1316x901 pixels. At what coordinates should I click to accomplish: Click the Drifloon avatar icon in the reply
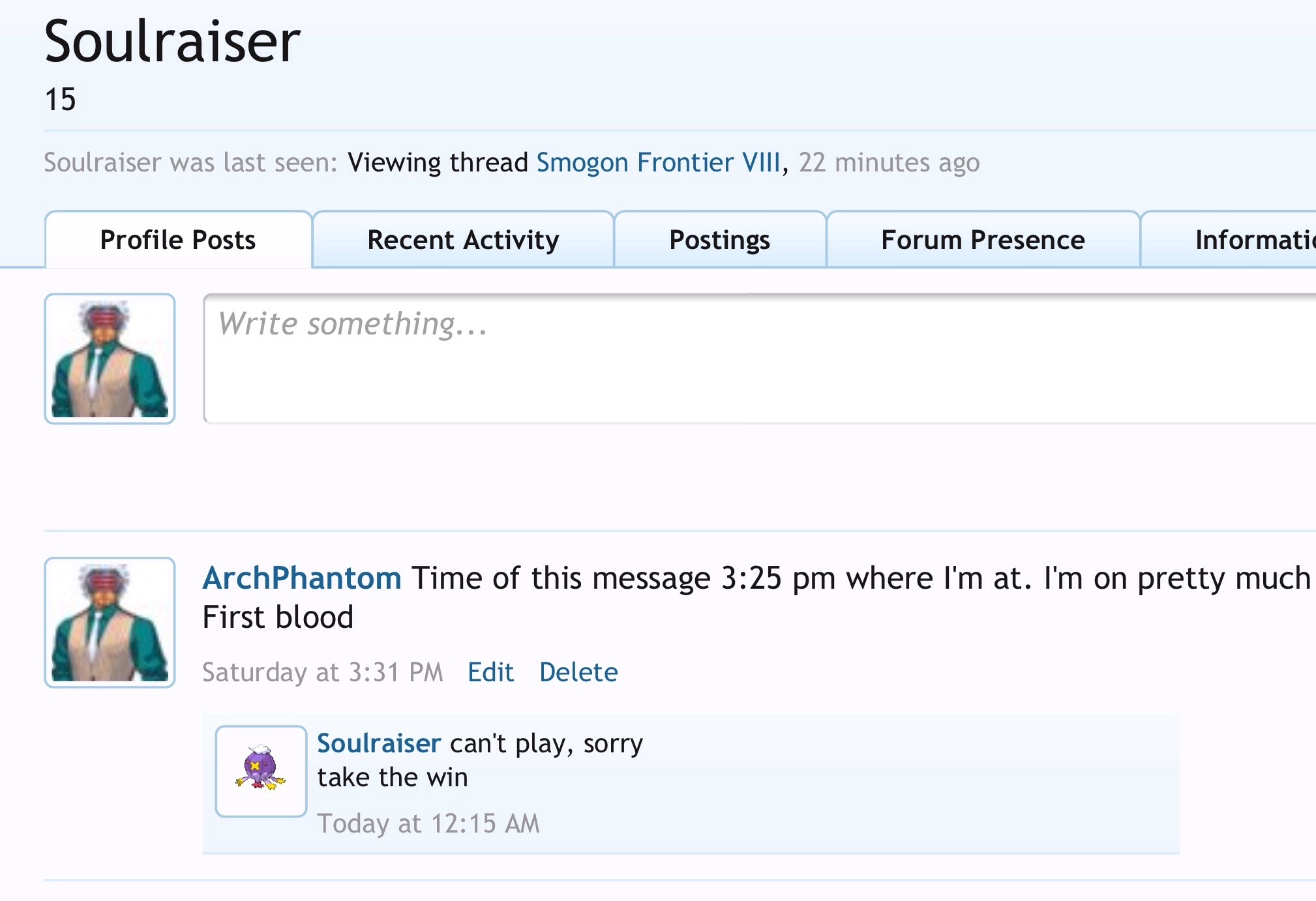tap(261, 771)
